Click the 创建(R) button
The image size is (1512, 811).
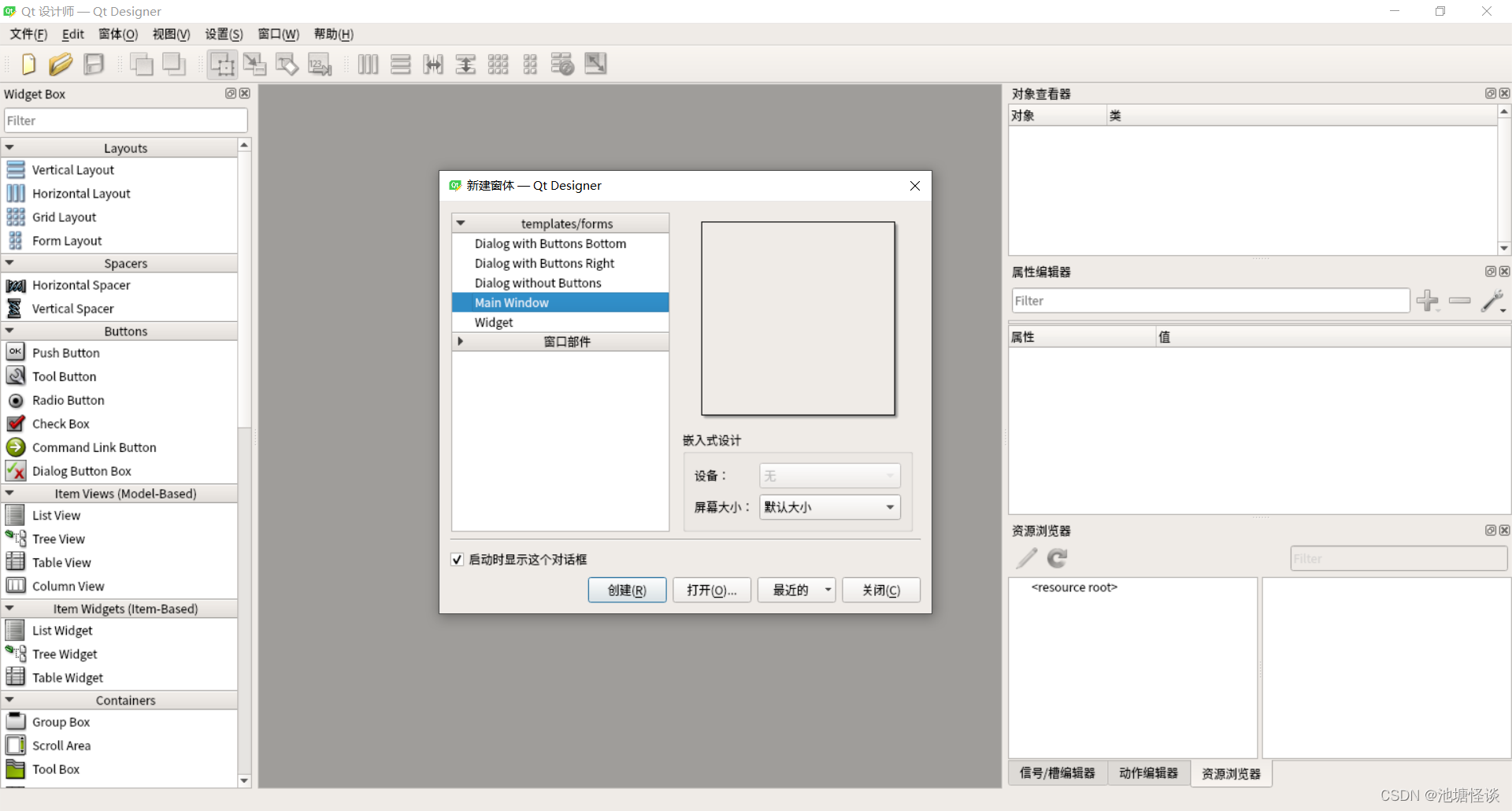coord(627,590)
